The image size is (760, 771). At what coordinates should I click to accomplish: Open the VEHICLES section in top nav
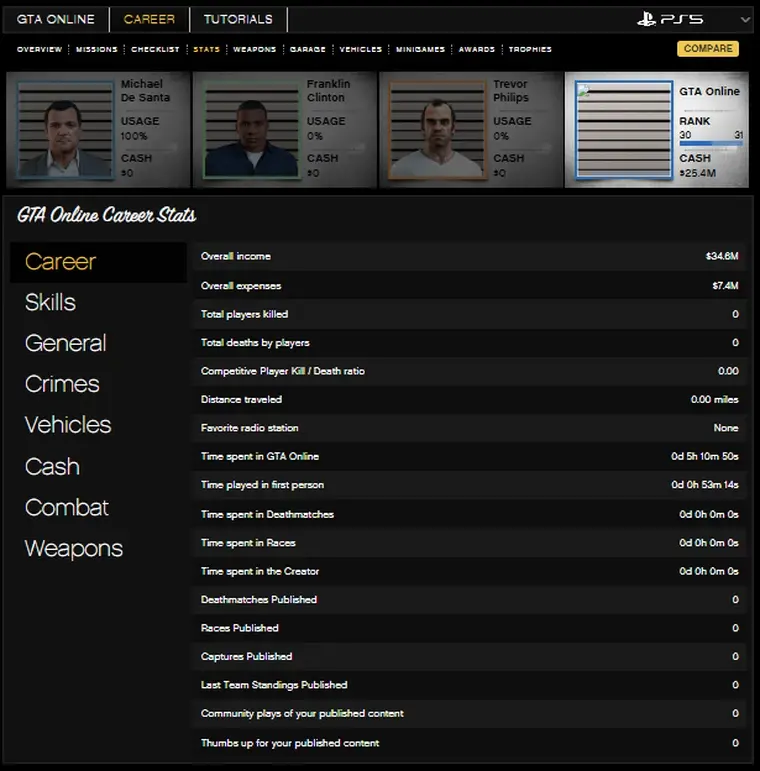point(360,49)
